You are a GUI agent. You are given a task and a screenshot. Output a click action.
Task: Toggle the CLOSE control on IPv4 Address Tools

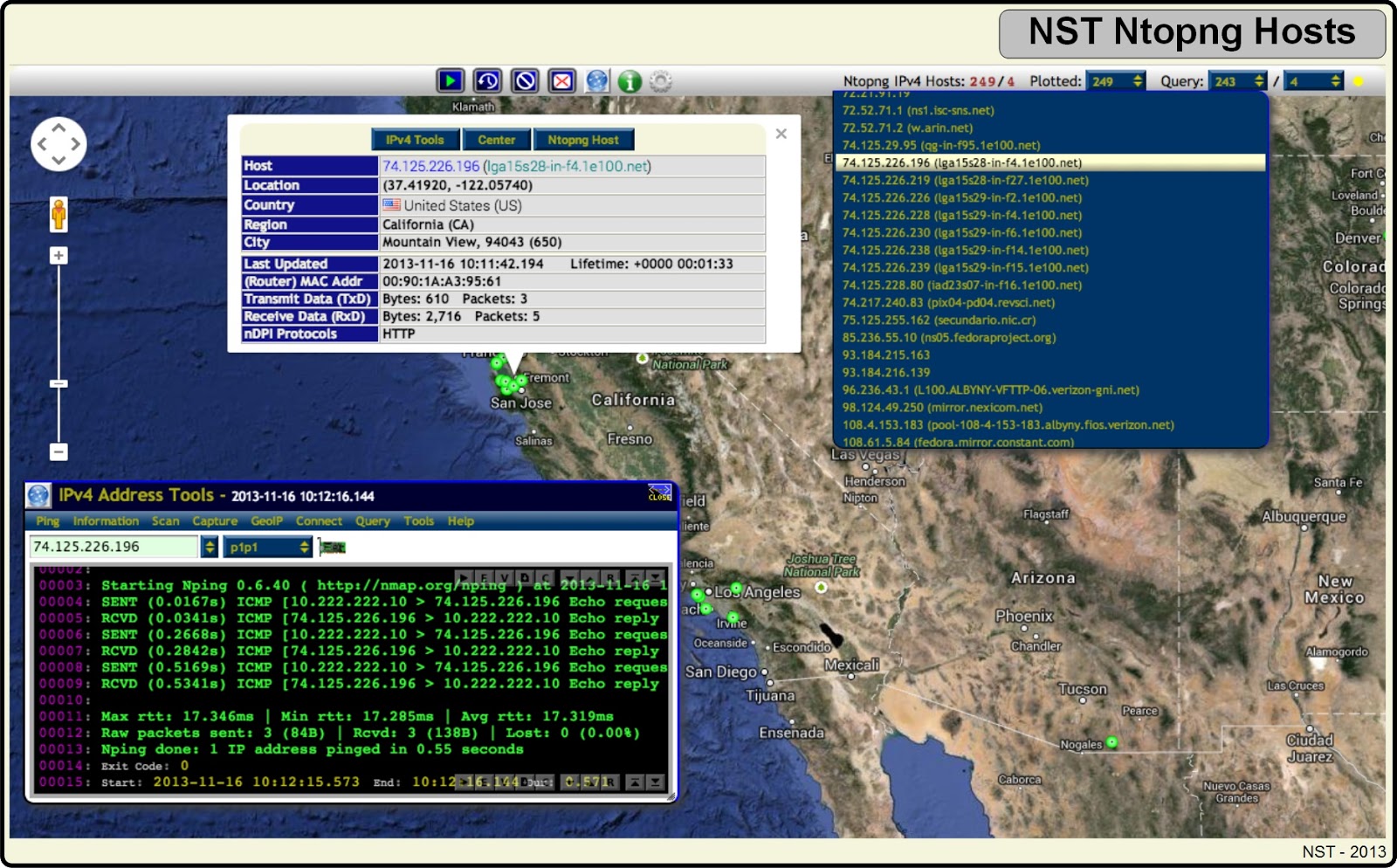(660, 493)
